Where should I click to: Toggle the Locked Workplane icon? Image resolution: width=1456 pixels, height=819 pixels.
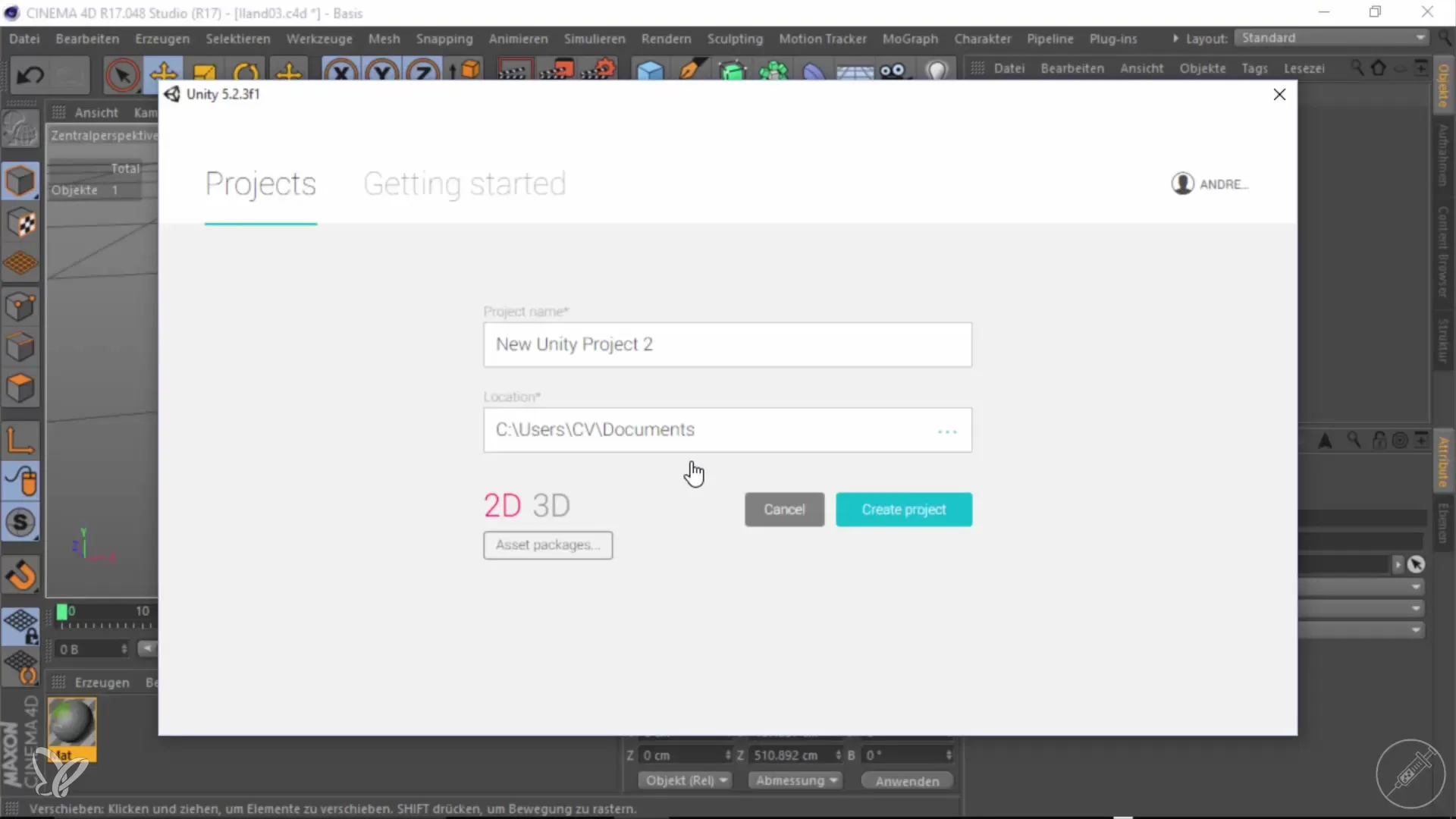point(20,626)
